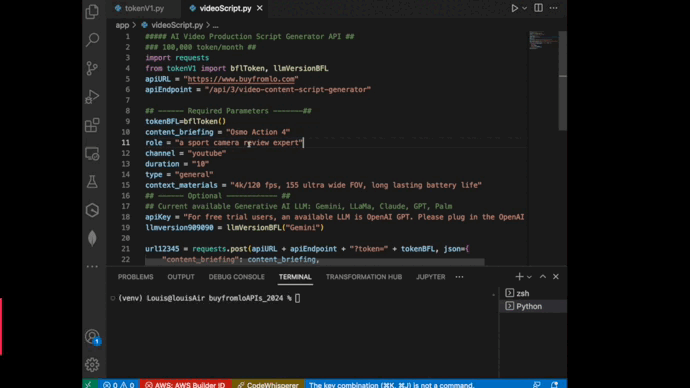Viewport: 690px width, 388px height.
Task: Run the Python file with play button
Action: (x=514, y=8)
